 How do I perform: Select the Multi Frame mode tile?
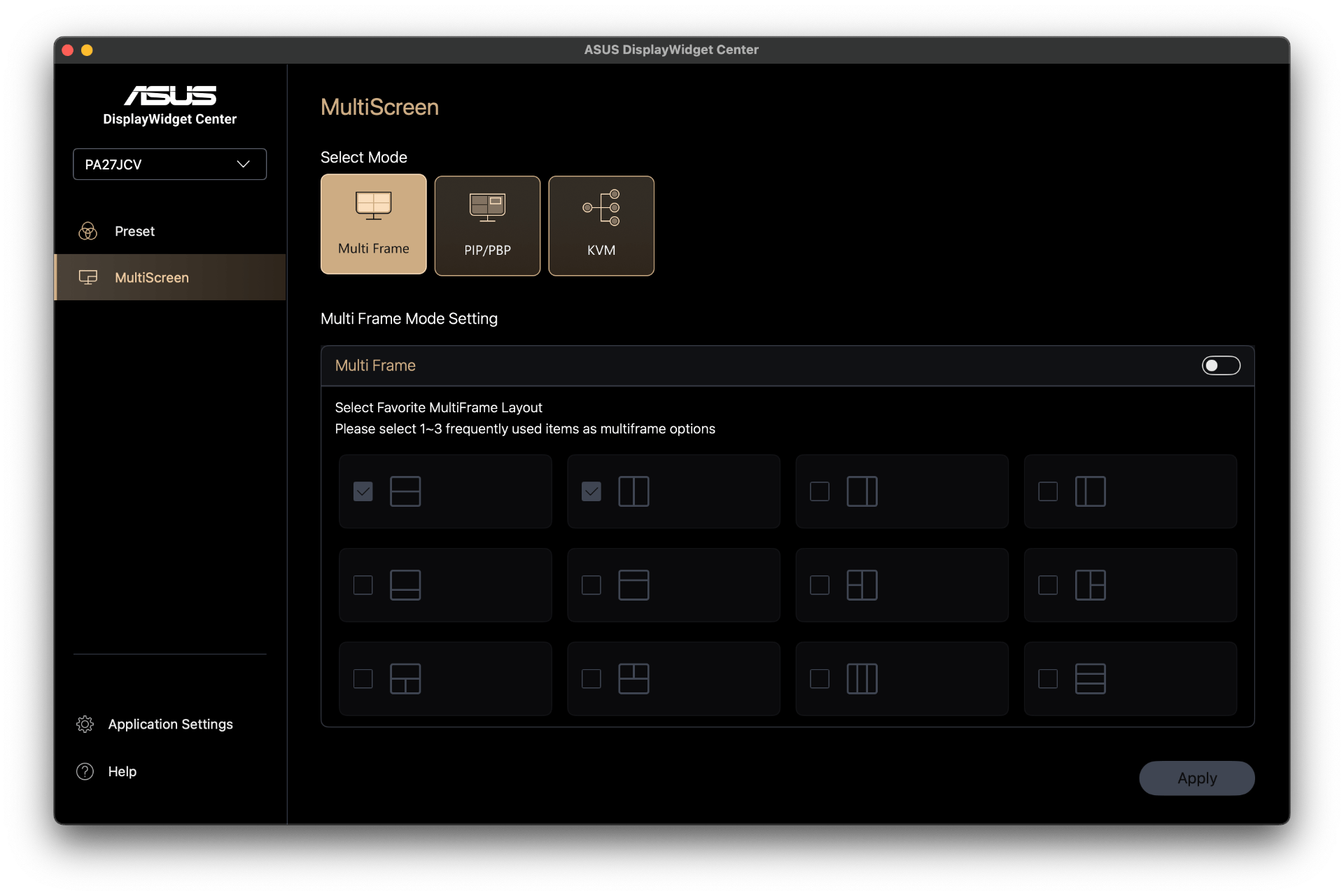pyautogui.click(x=373, y=224)
